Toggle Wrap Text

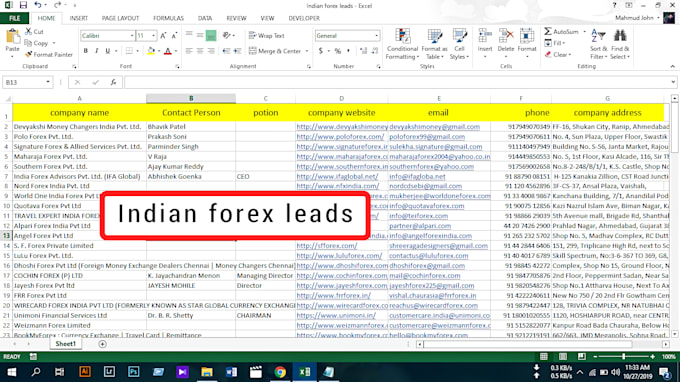pyautogui.click(x=267, y=36)
